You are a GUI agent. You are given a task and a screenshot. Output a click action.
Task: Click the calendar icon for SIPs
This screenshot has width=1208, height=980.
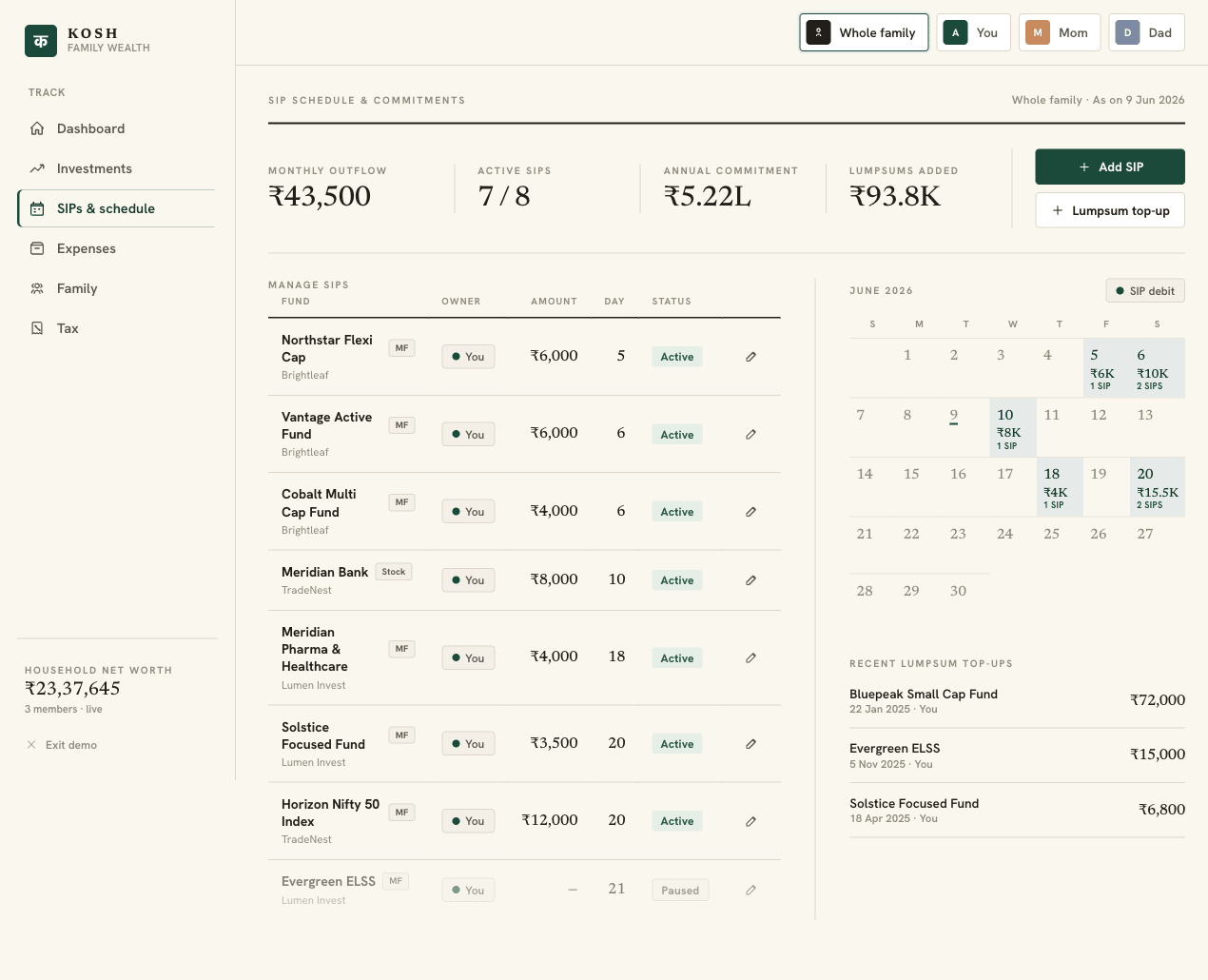point(37,208)
